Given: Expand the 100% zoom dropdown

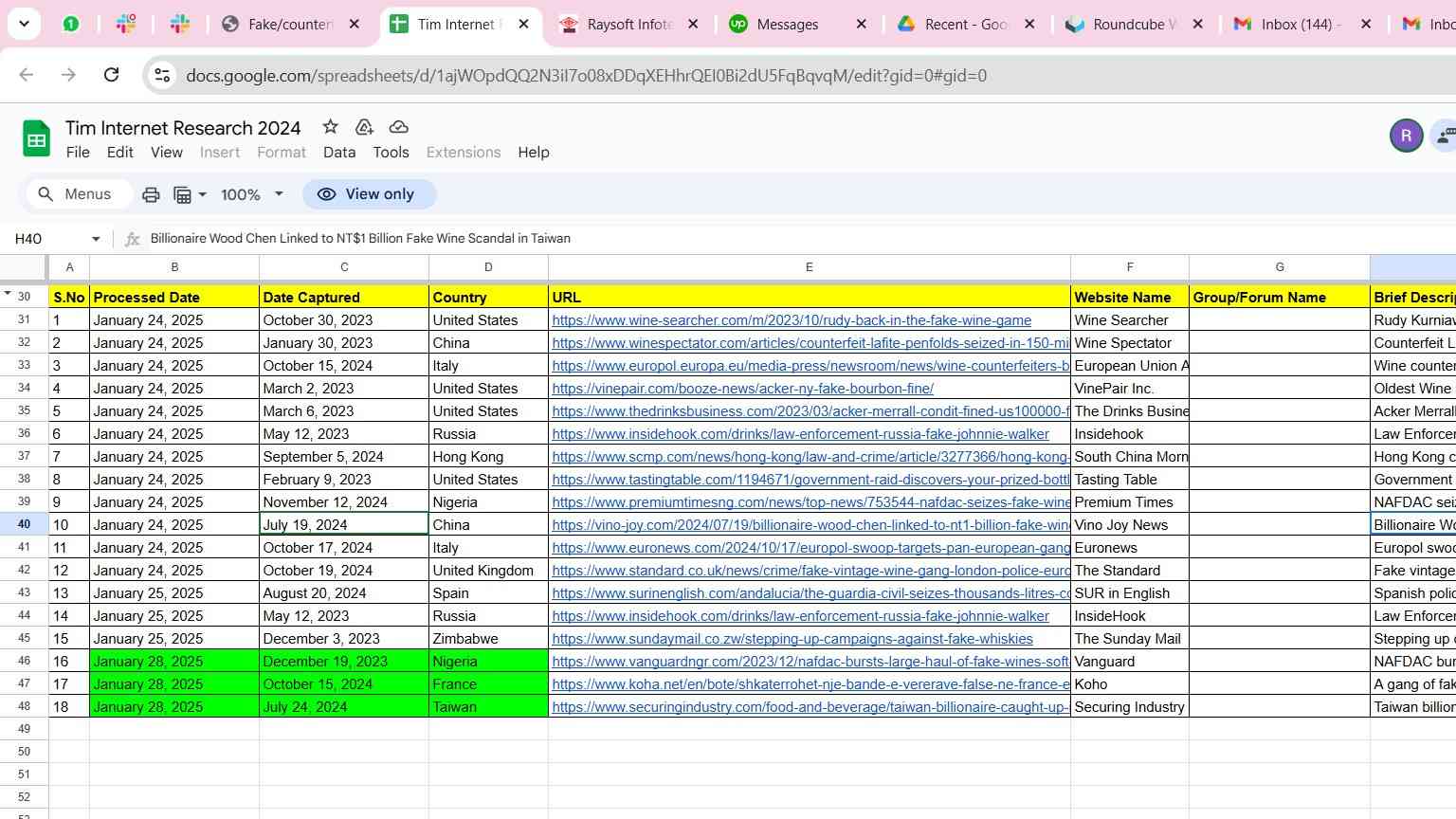Looking at the screenshot, I should pyautogui.click(x=252, y=194).
